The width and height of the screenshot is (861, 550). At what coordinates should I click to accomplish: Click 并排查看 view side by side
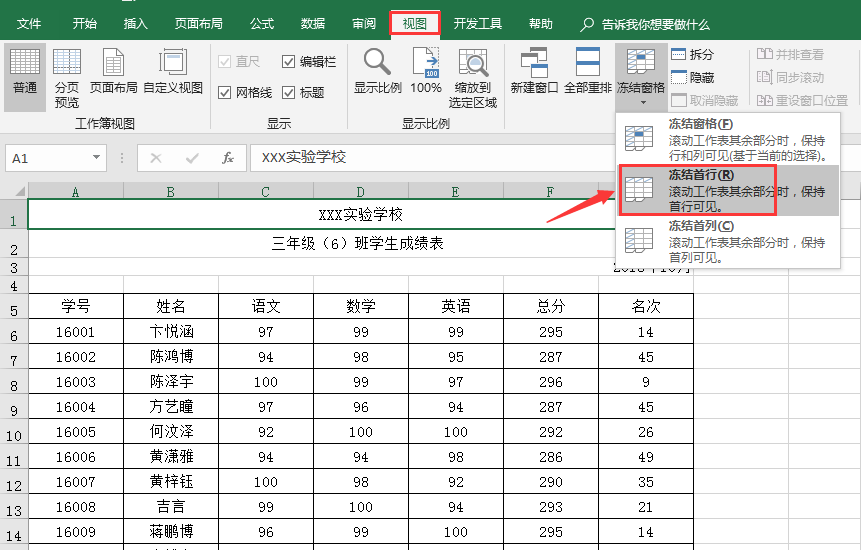(x=790, y=54)
